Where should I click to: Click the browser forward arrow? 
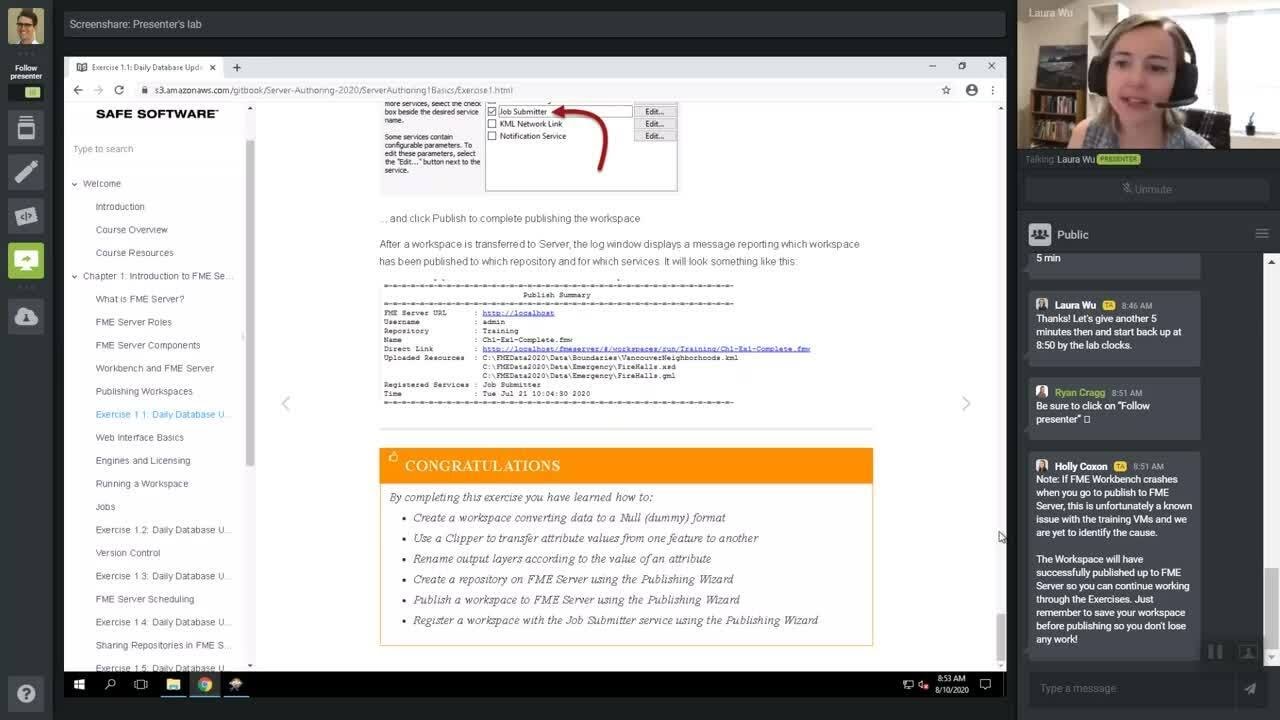(x=99, y=90)
